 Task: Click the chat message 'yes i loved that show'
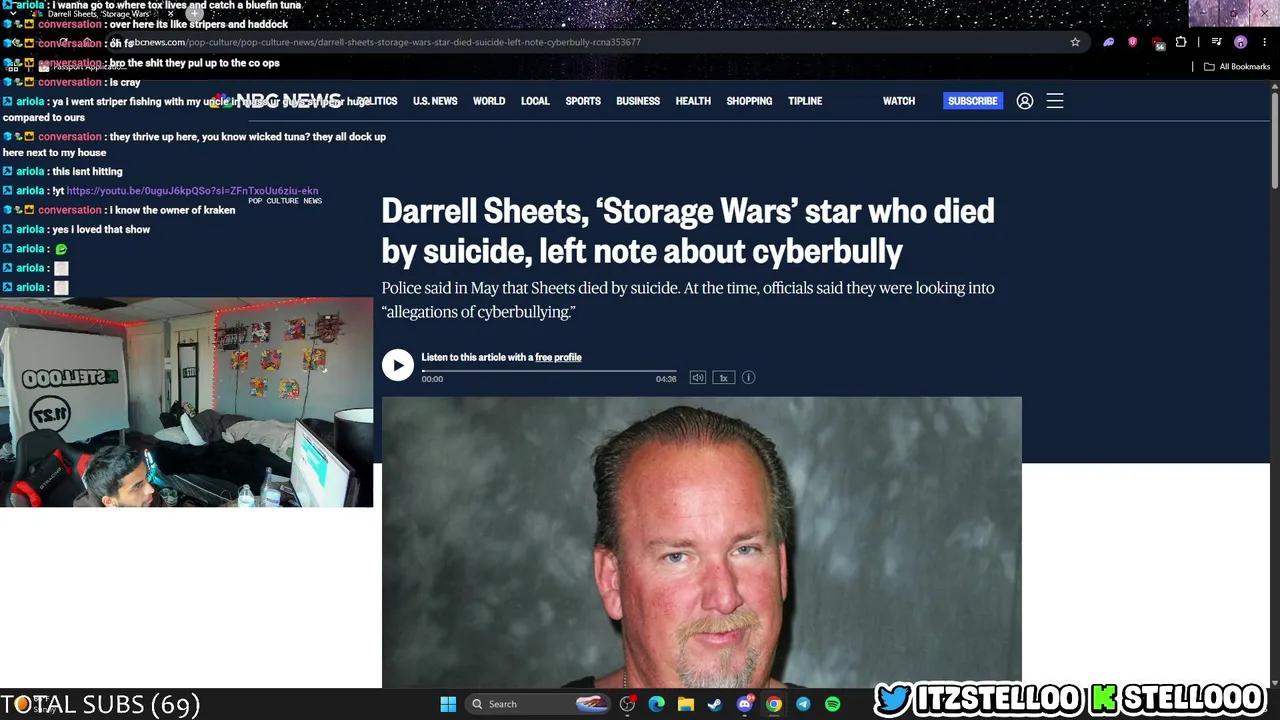(x=101, y=230)
